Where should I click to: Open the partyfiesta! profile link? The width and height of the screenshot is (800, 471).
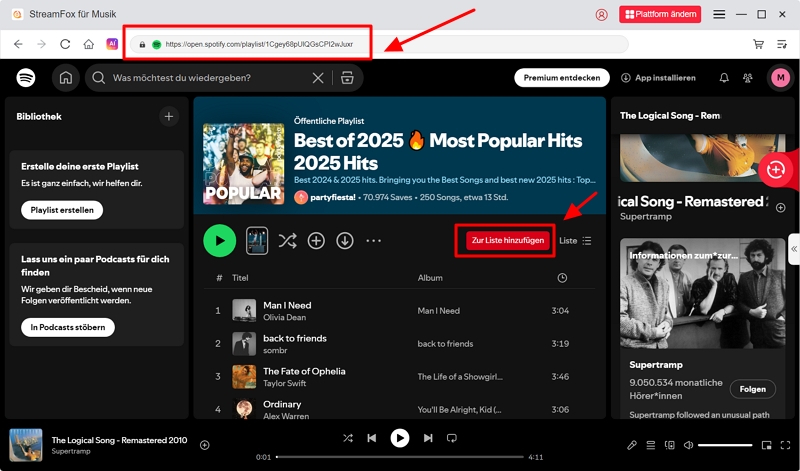[x=333, y=197]
